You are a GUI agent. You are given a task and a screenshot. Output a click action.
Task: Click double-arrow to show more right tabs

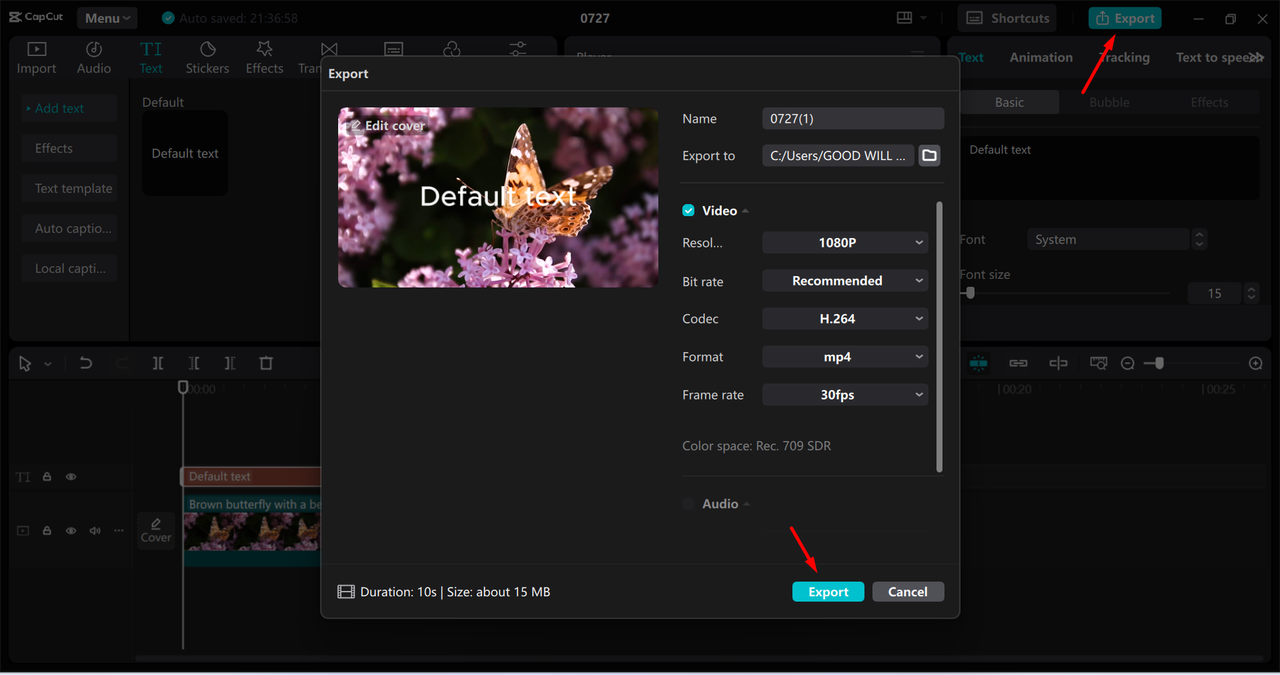[1257, 57]
